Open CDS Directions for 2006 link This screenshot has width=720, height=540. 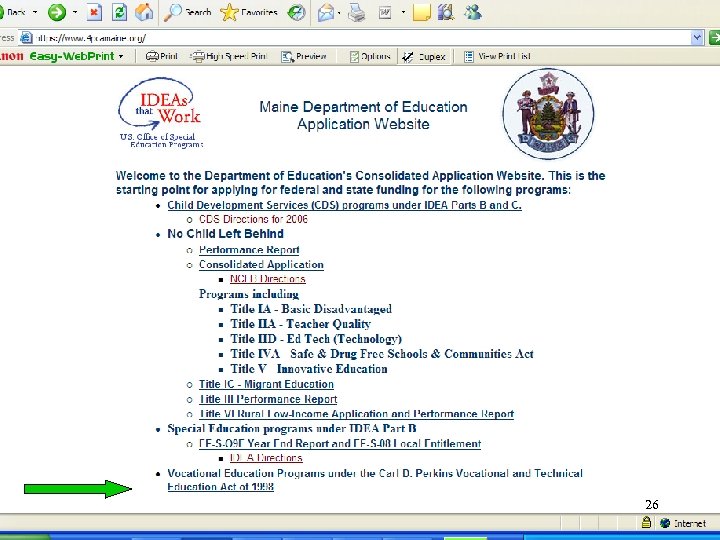pos(253,219)
